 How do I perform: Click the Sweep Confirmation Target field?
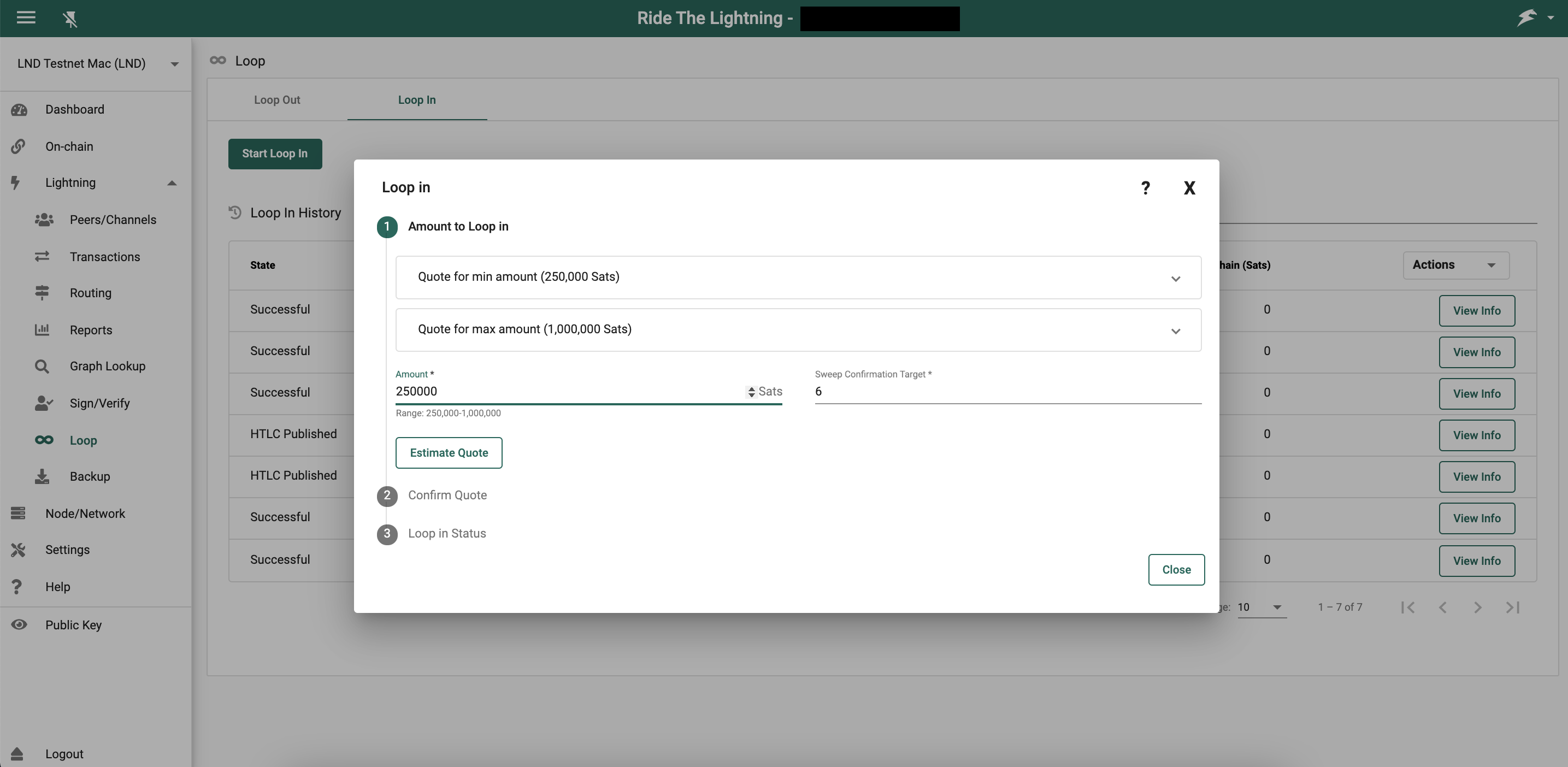(1008, 391)
